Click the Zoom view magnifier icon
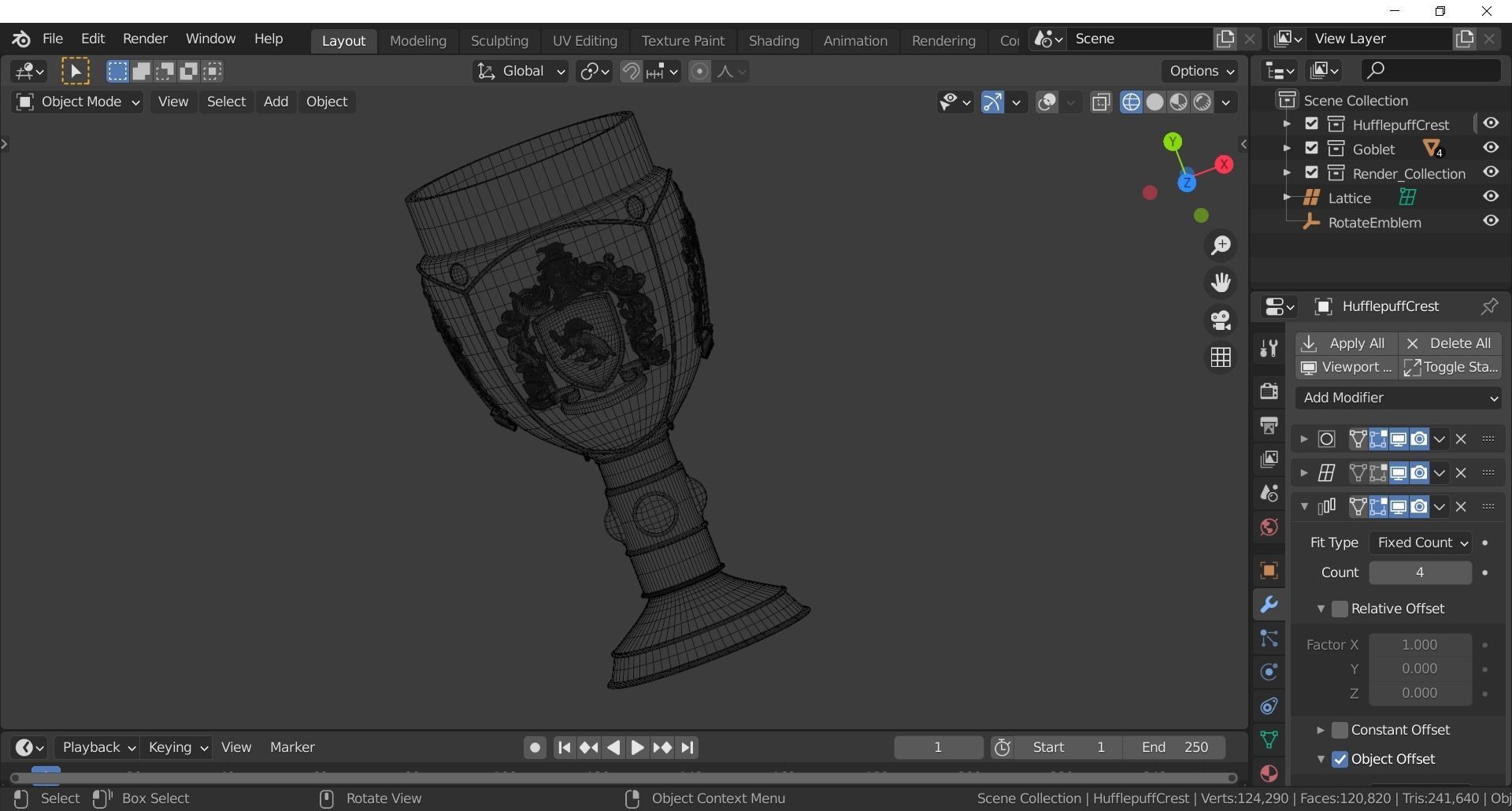The height and width of the screenshot is (811, 1512). tap(1221, 246)
